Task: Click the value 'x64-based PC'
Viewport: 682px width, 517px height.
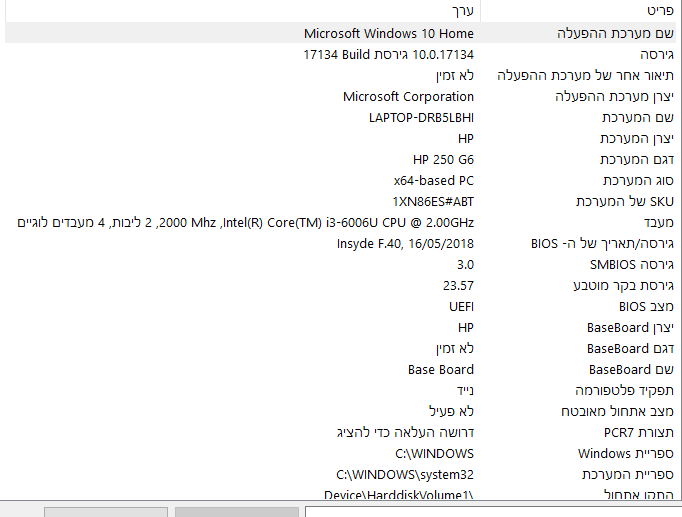Action: (434, 180)
